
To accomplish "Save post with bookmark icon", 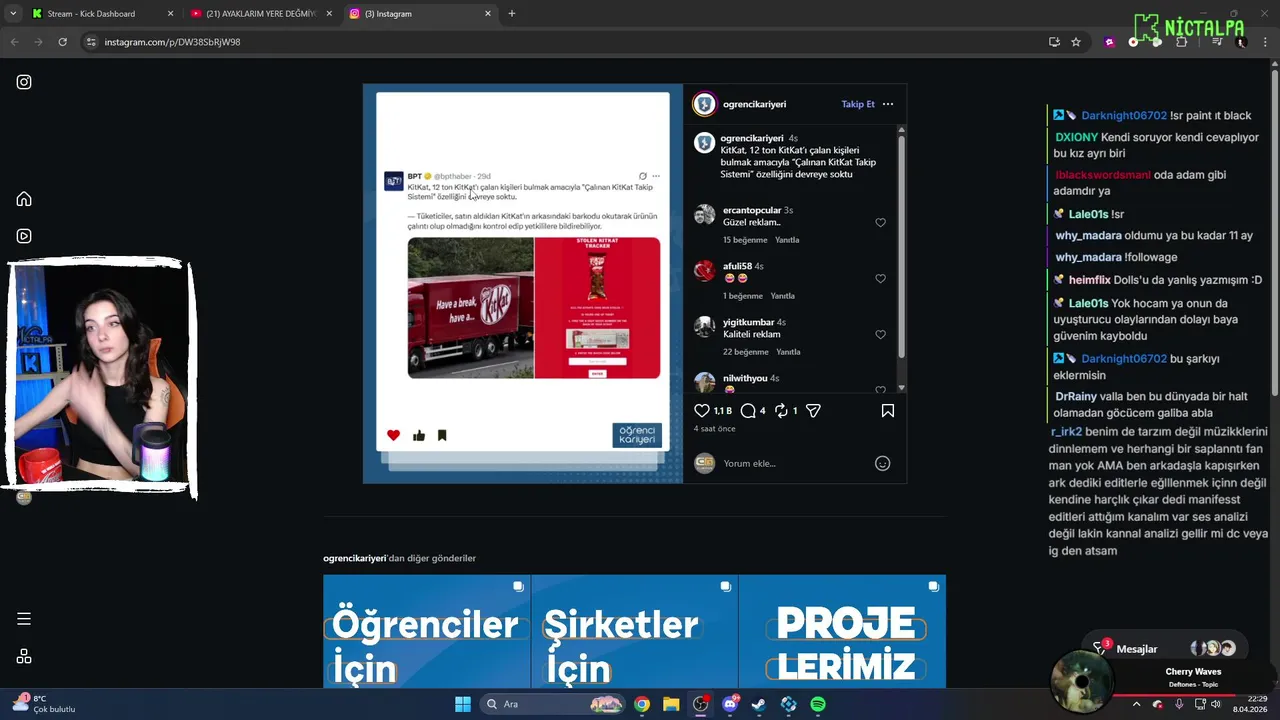I will [888, 410].
